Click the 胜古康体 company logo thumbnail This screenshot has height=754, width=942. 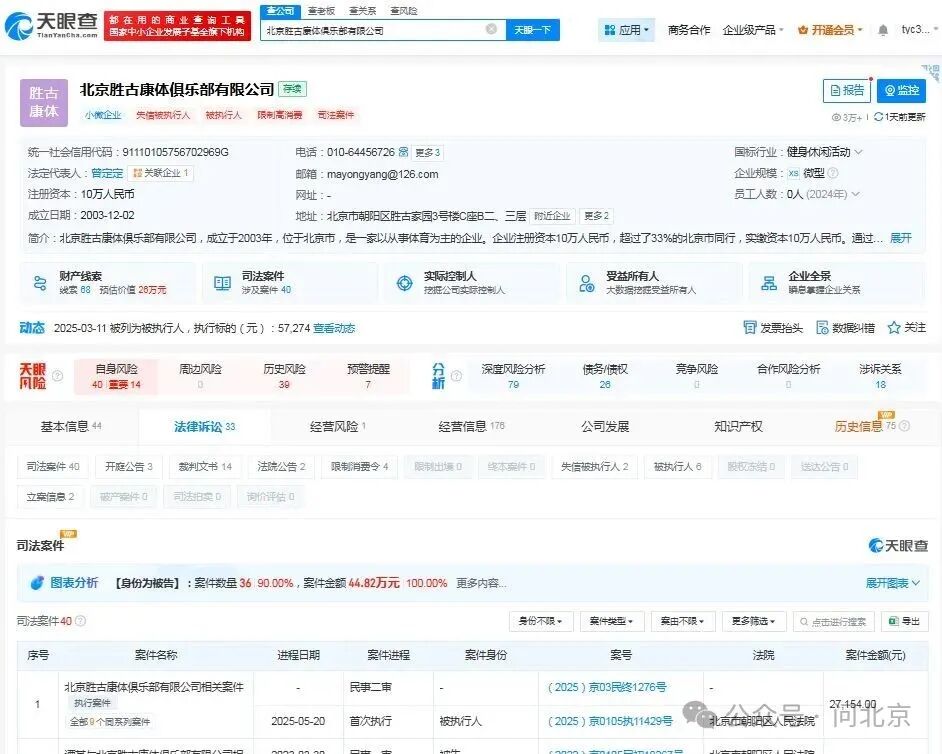pos(44,102)
